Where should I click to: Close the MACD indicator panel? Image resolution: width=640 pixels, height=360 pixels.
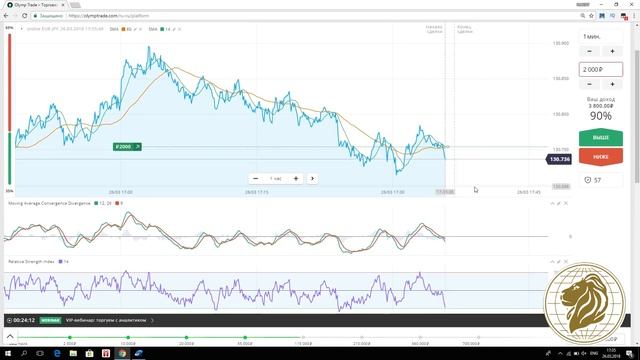566,203
